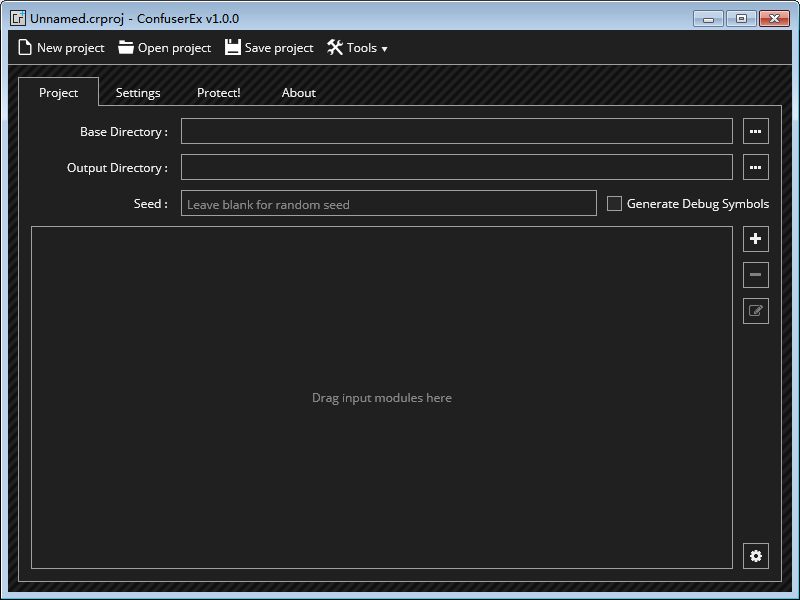The image size is (800, 600).
Task: Select the Project tab
Action: pos(59,93)
